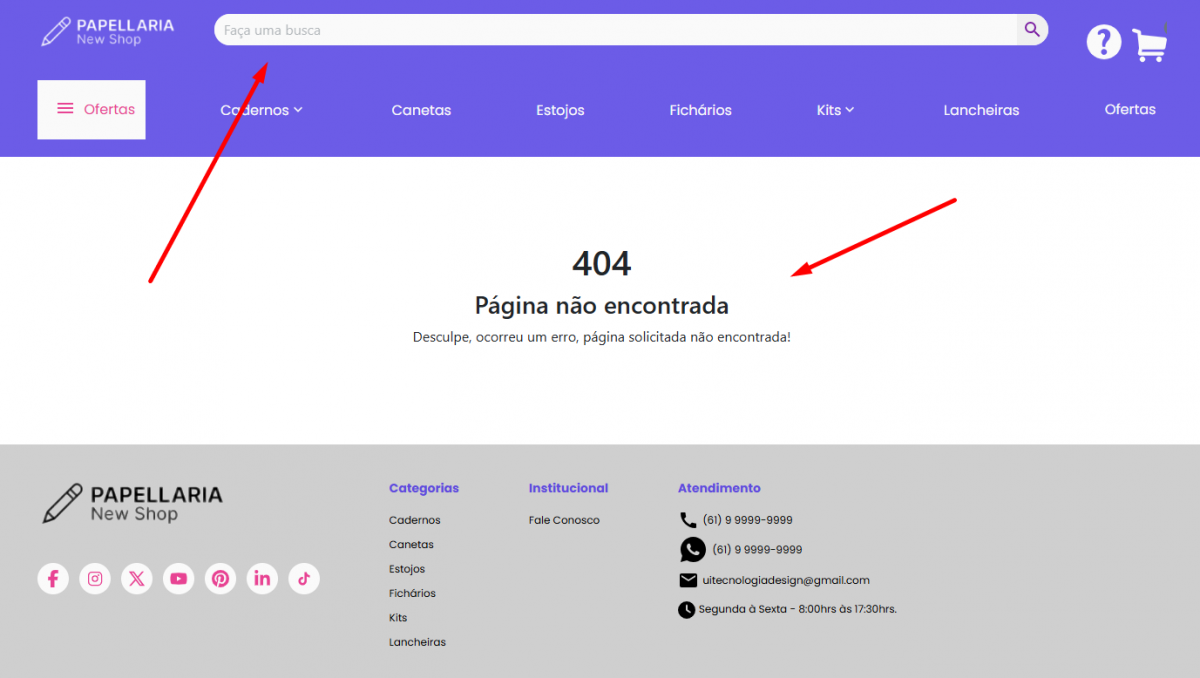The height and width of the screenshot is (678, 1200).
Task: Open the Instagram social icon
Action: (95, 578)
